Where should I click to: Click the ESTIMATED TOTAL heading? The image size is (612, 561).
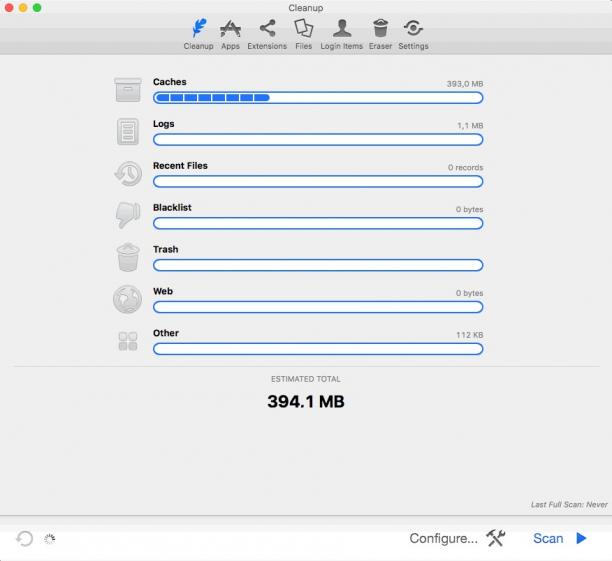point(306,379)
